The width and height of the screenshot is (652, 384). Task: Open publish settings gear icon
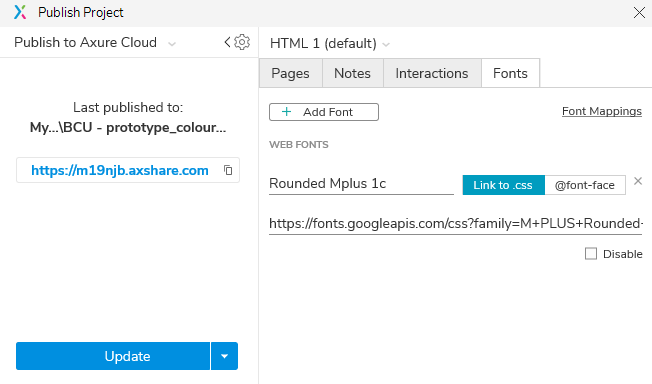tap(242, 42)
